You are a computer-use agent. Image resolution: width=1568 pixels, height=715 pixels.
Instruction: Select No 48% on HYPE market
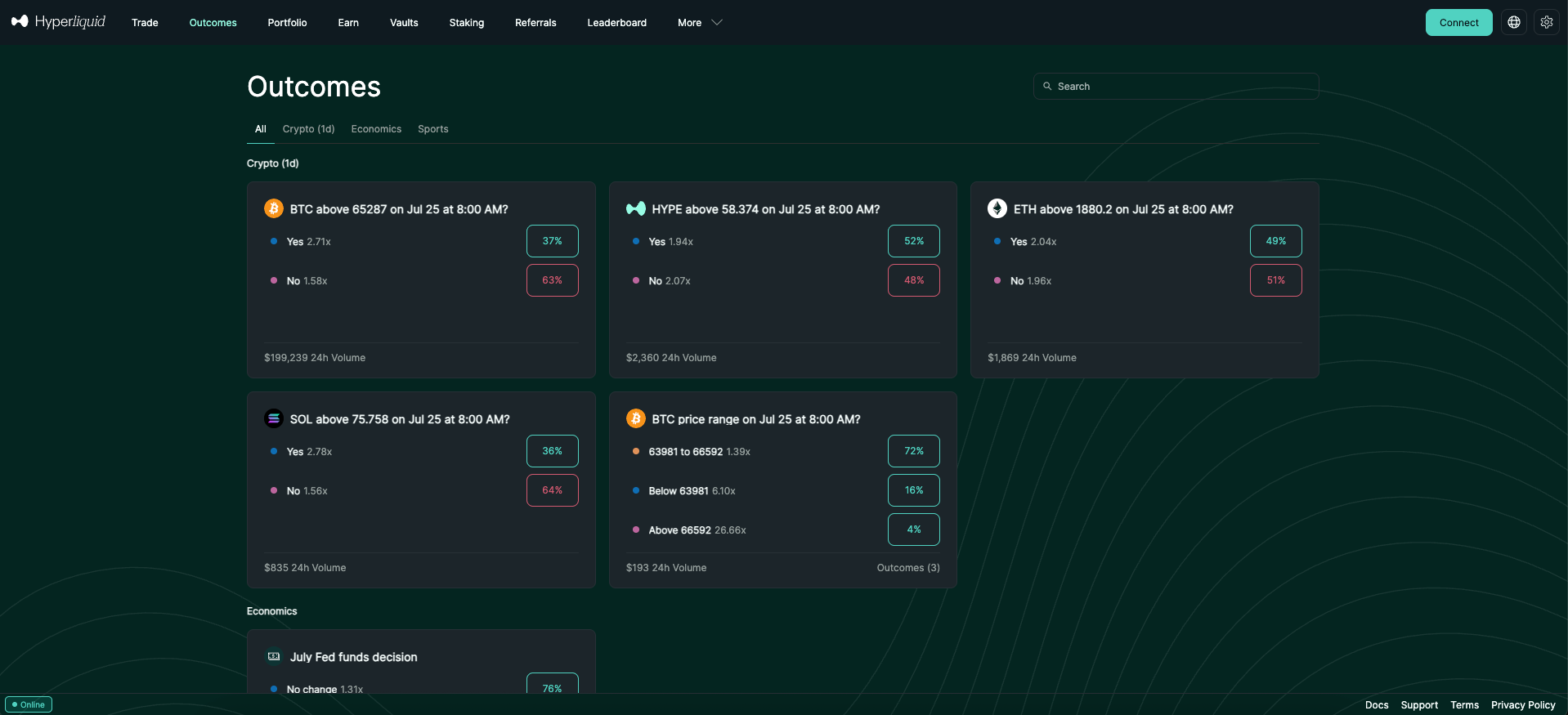pyautogui.click(x=914, y=280)
